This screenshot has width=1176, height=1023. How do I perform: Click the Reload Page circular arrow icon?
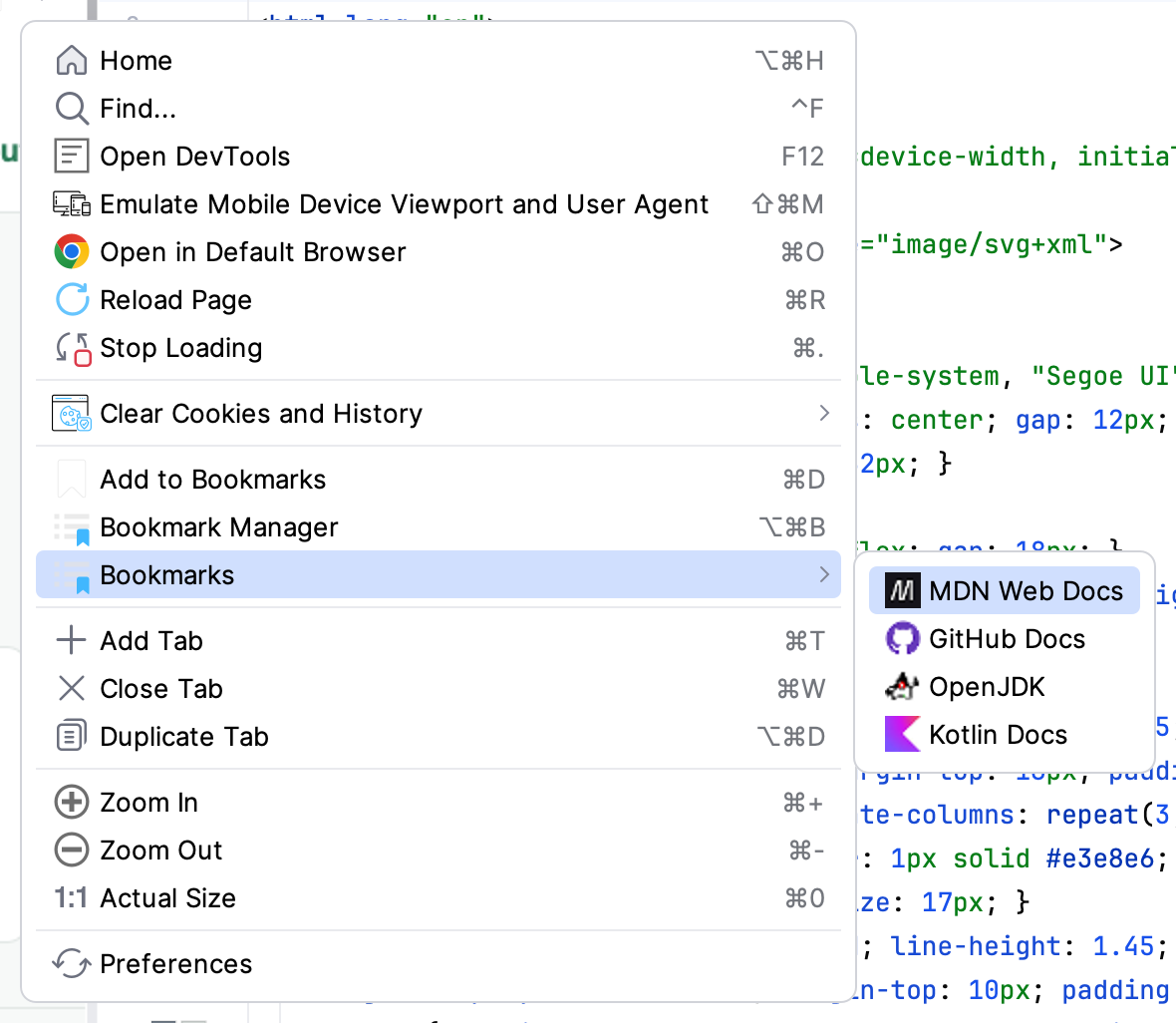pos(71,300)
